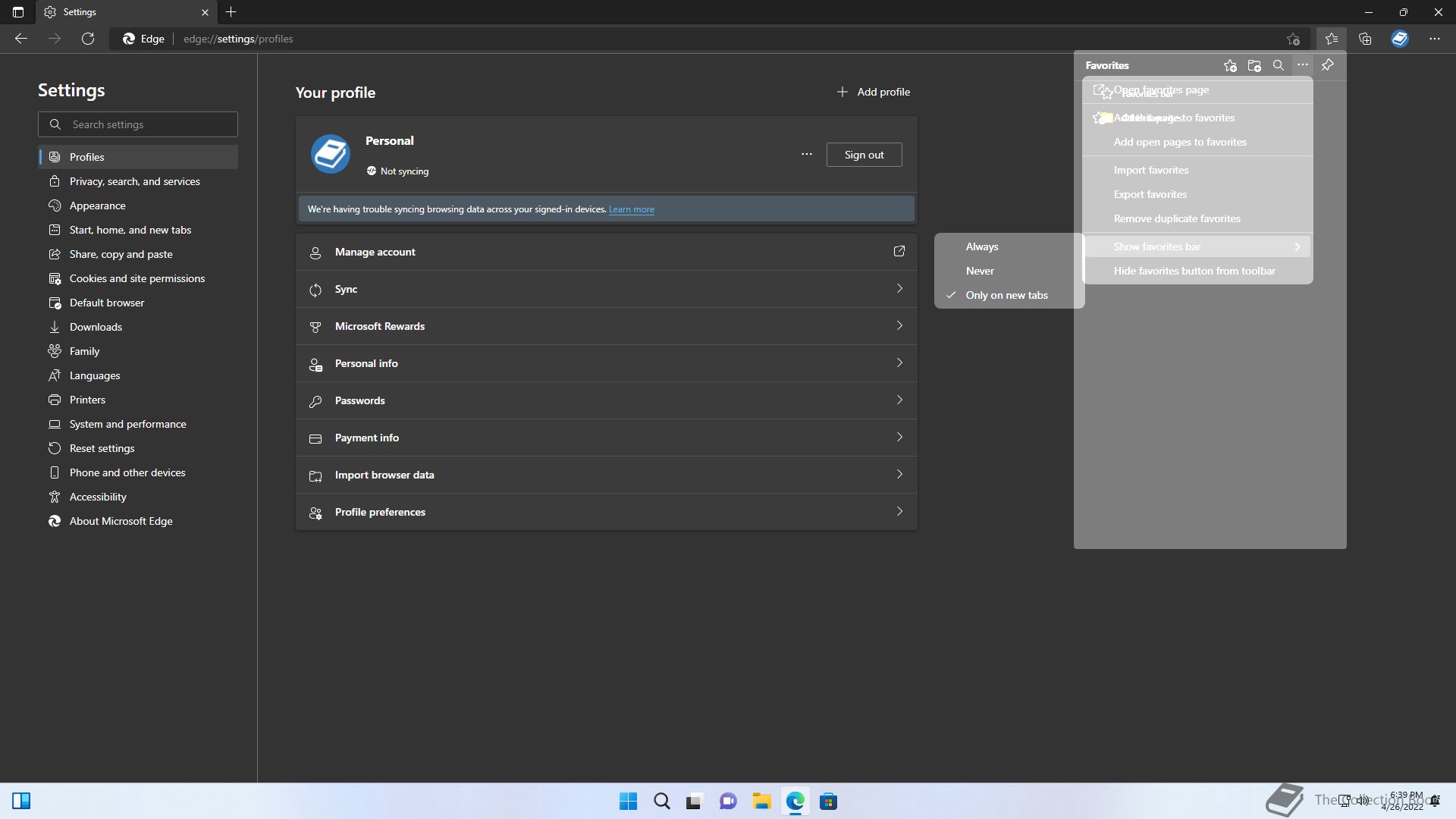Open tab actions menu icon

[x=18, y=12]
